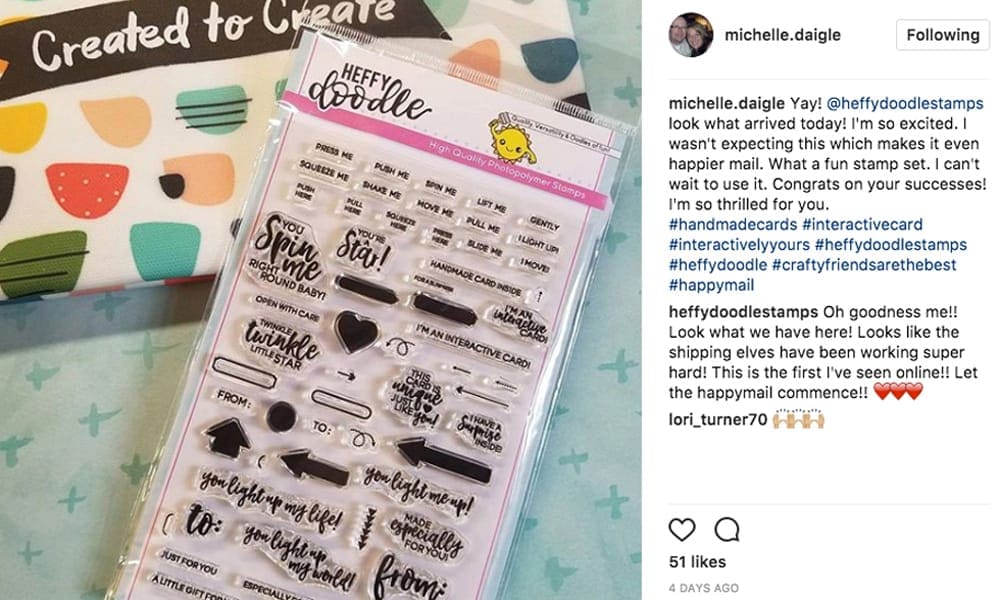Open the #interactivelyyours hashtag
Image resolution: width=1000 pixels, height=600 pixels.
739,245
